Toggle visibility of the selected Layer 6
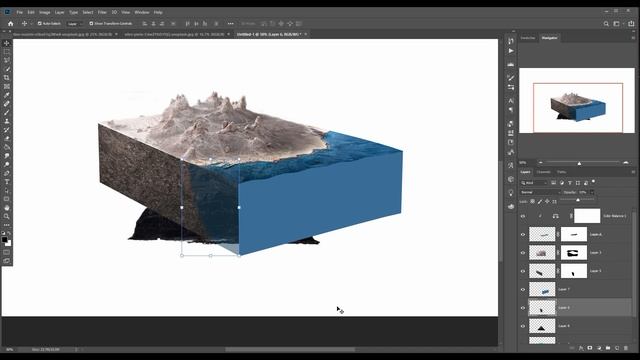Screen dimensions: 640x360 pyautogui.click(x=523, y=308)
